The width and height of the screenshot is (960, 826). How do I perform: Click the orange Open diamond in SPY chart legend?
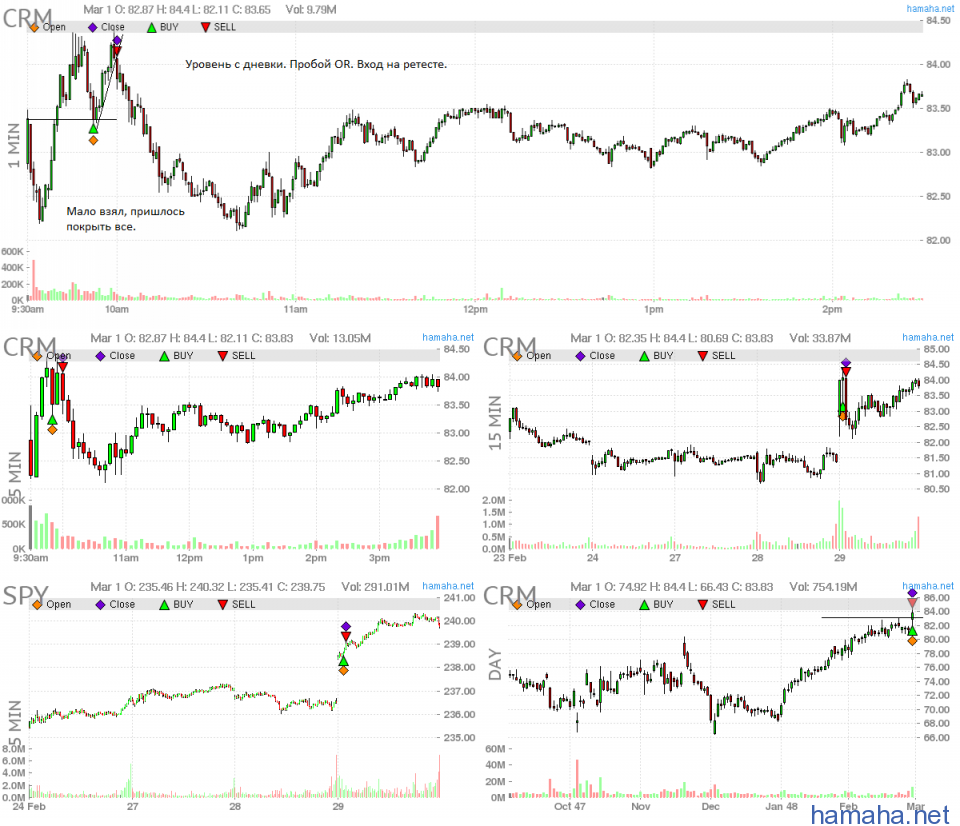pos(37,604)
